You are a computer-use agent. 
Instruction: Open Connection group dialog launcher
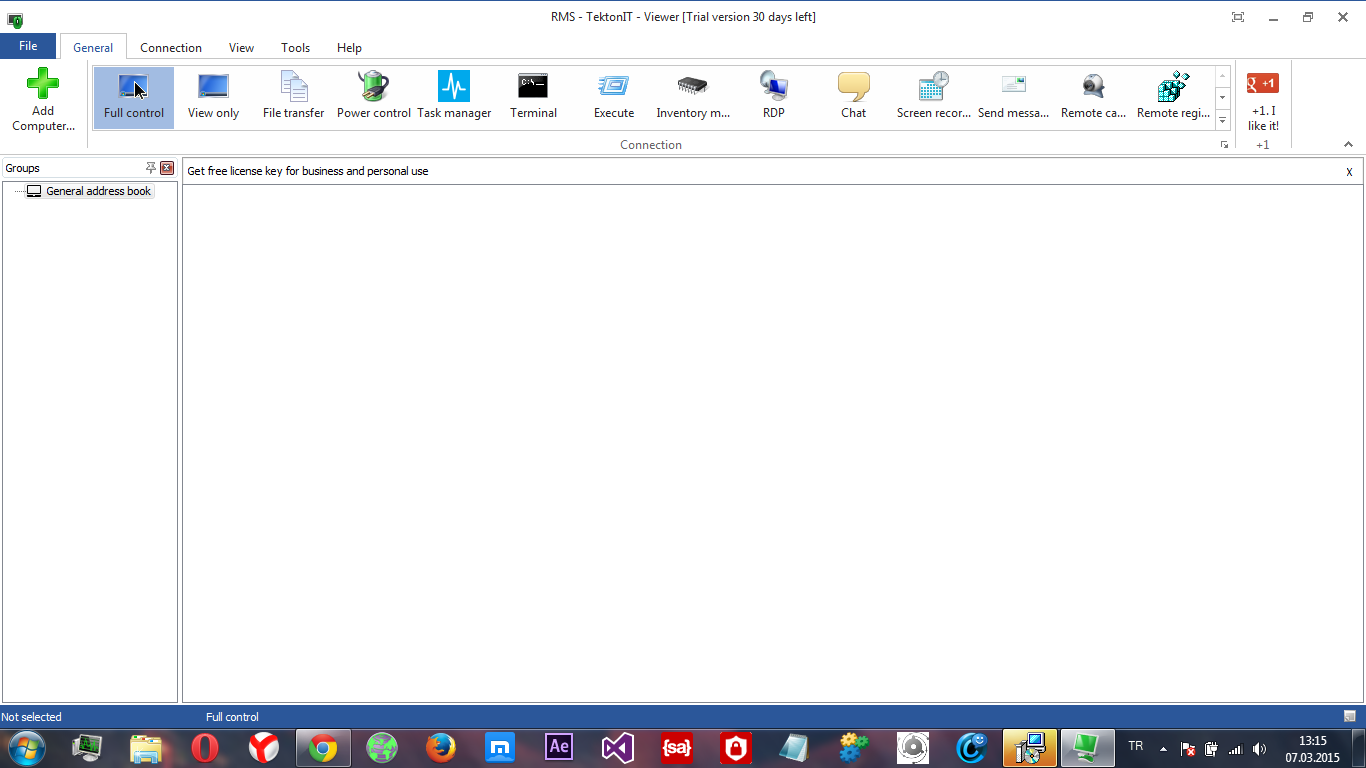tap(1224, 145)
